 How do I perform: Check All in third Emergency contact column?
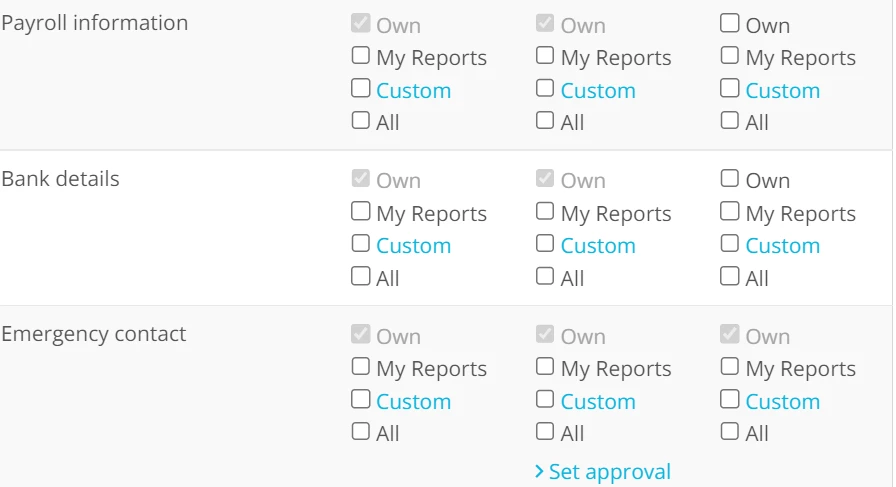[x=730, y=431]
